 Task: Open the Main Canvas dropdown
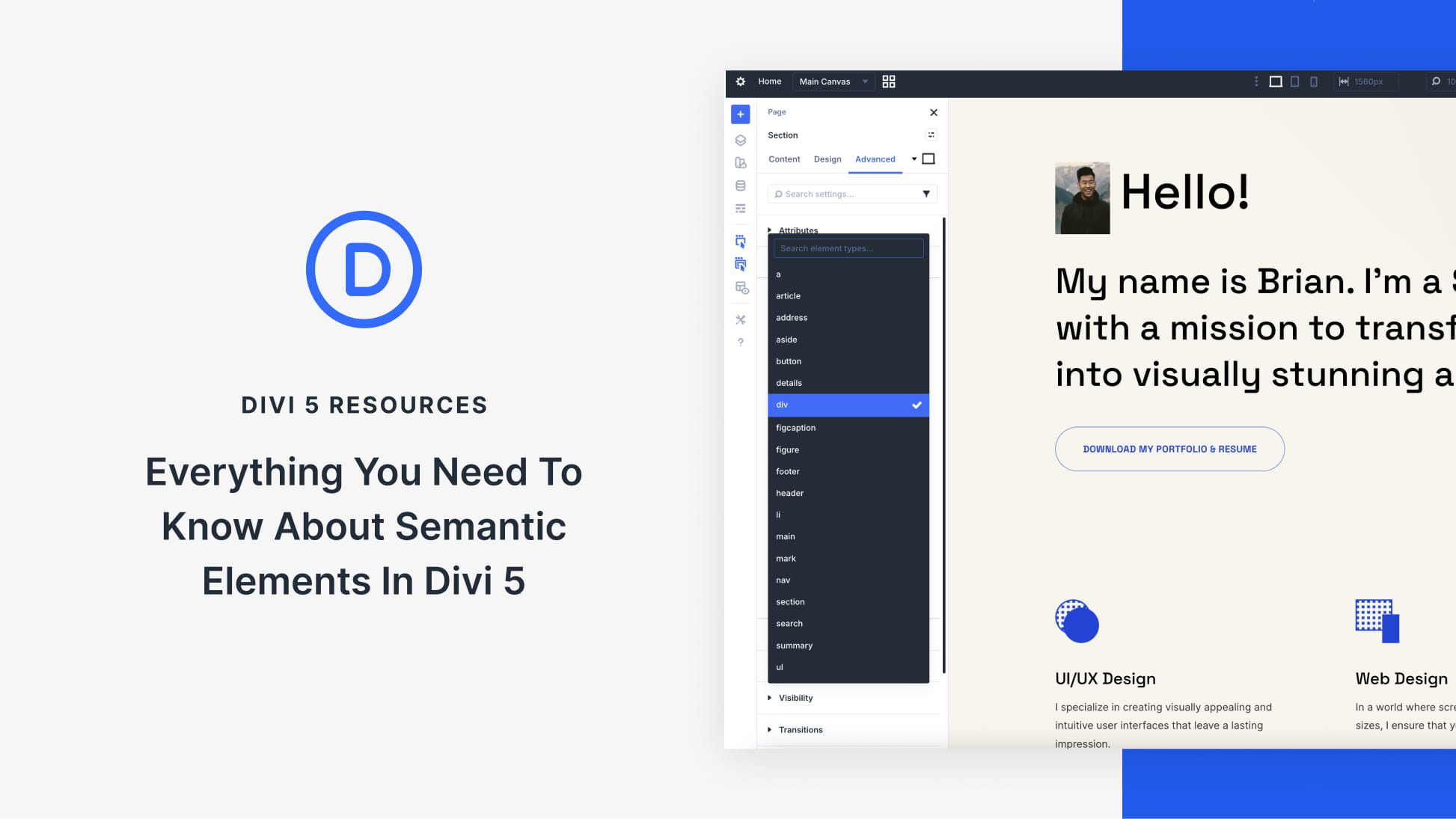click(833, 82)
